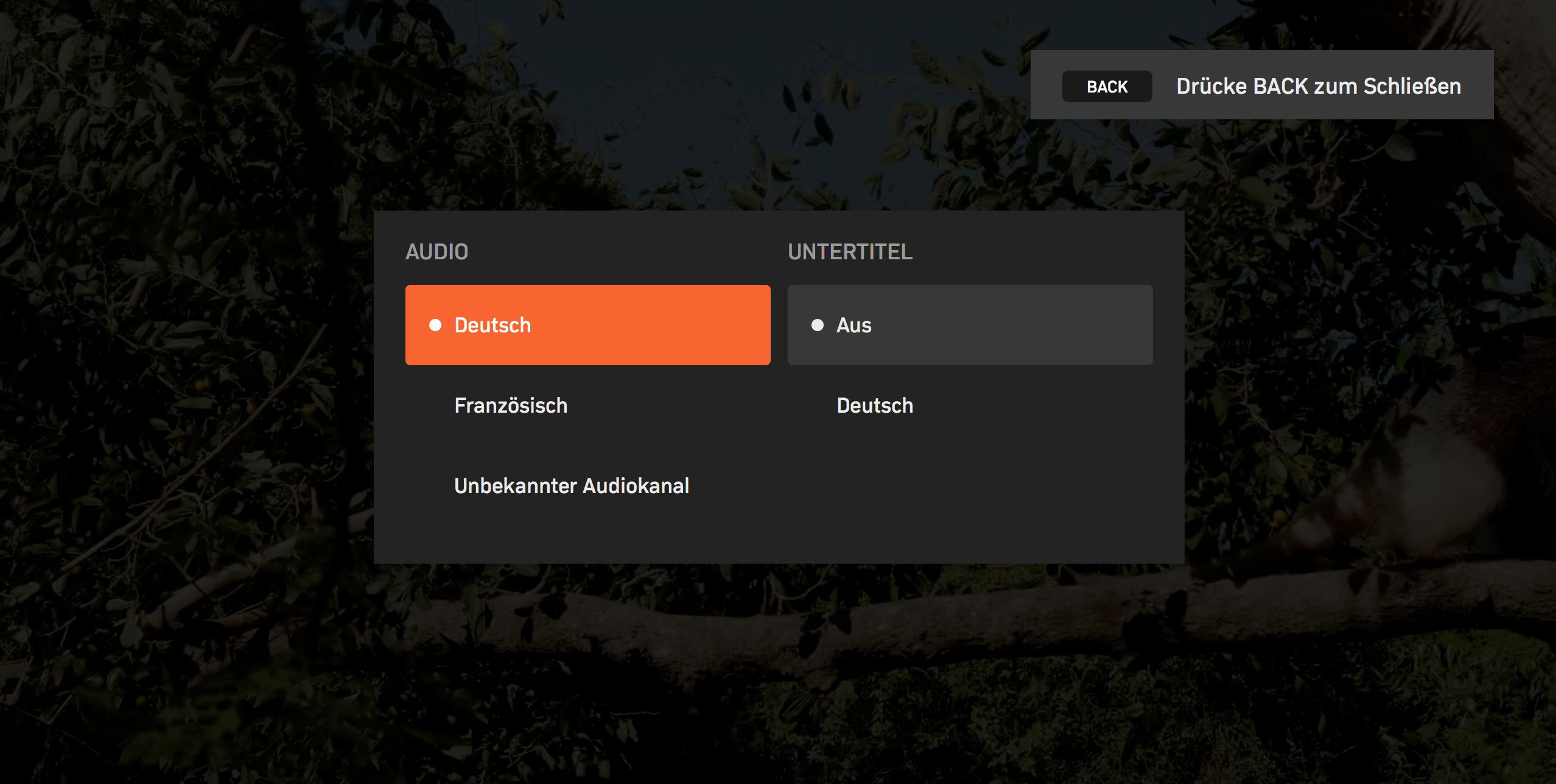Click the BACK key button
This screenshot has height=784, width=1556.
pyautogui.click(x=1107, y=86)
